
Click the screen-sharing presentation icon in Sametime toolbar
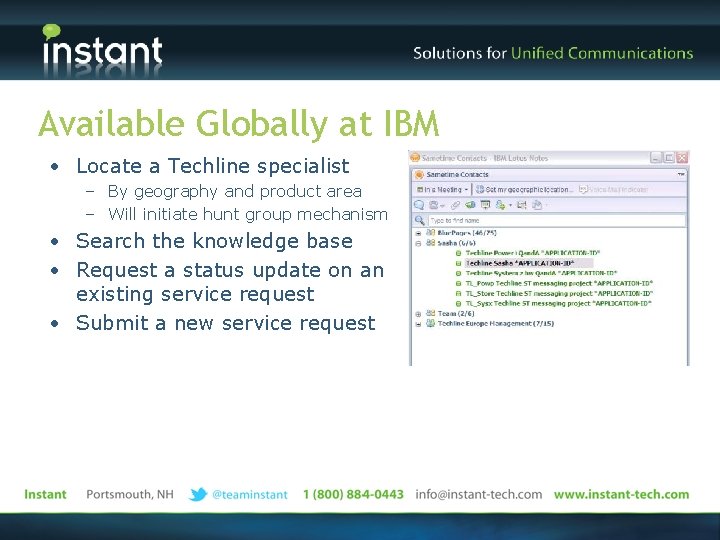(485, 205)
